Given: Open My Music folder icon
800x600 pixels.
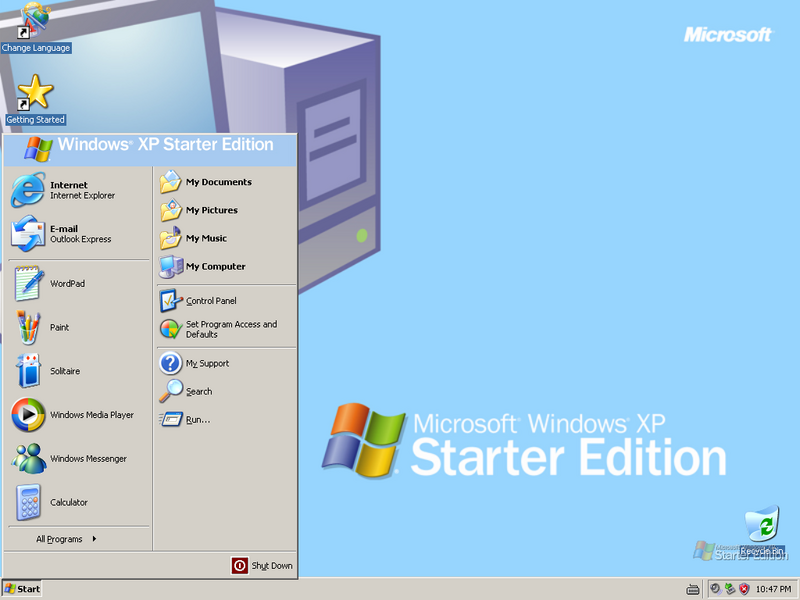Looking at the screenshot, I should (x=171, y=238).
